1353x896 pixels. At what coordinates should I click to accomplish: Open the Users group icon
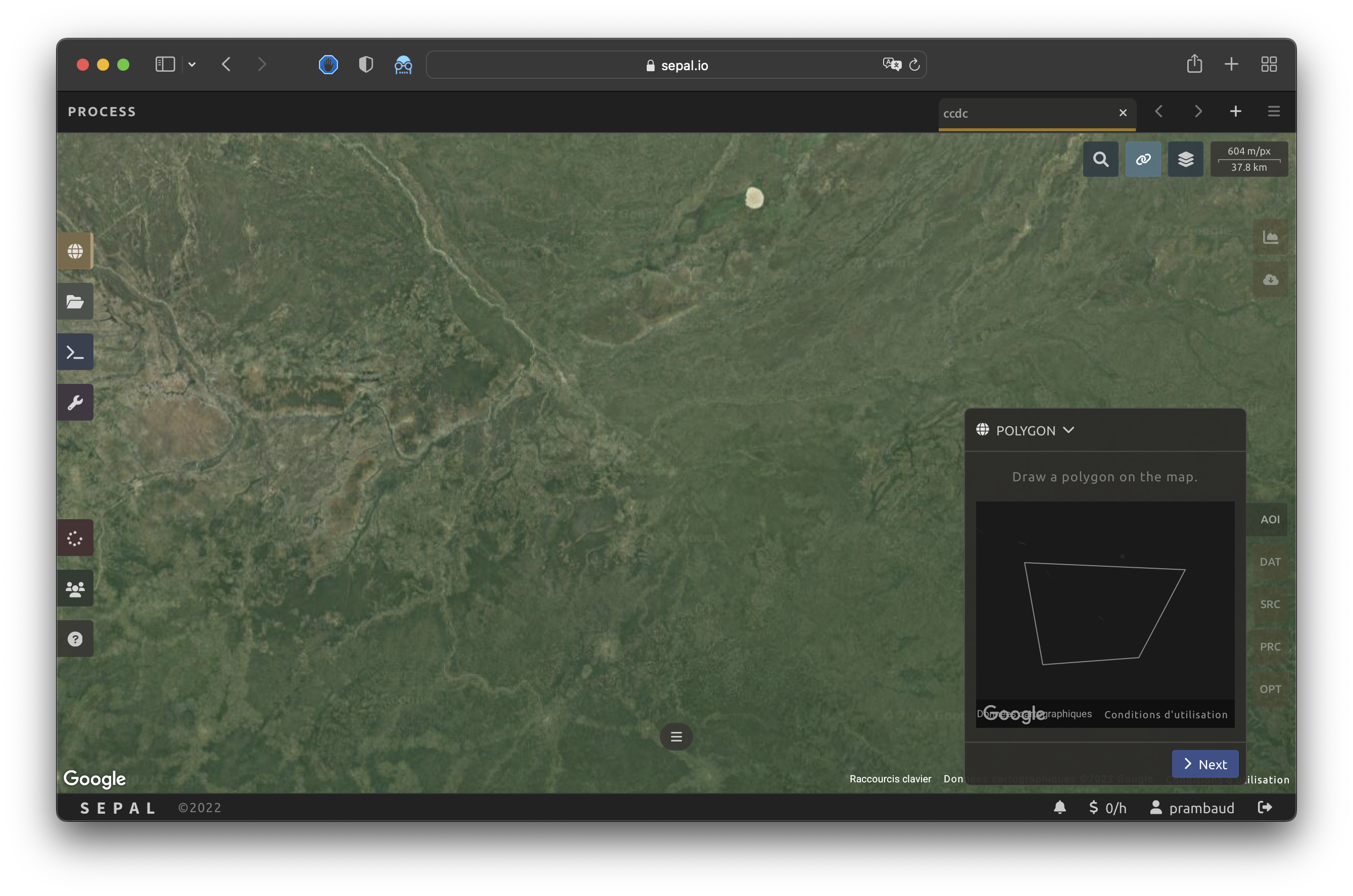(75, 588)
